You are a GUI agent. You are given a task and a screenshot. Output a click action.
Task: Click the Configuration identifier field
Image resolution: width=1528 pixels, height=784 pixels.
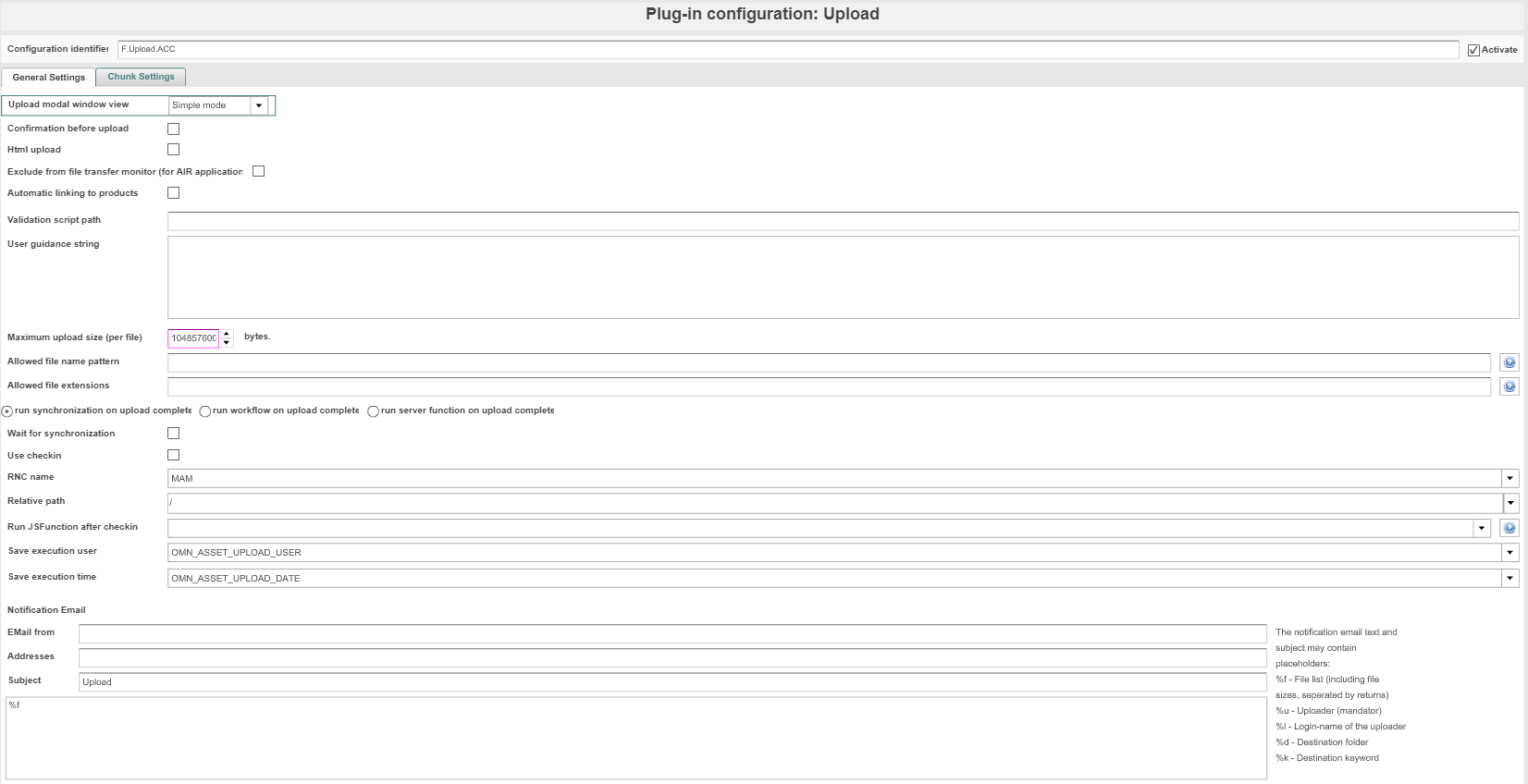tap(788, 49)
